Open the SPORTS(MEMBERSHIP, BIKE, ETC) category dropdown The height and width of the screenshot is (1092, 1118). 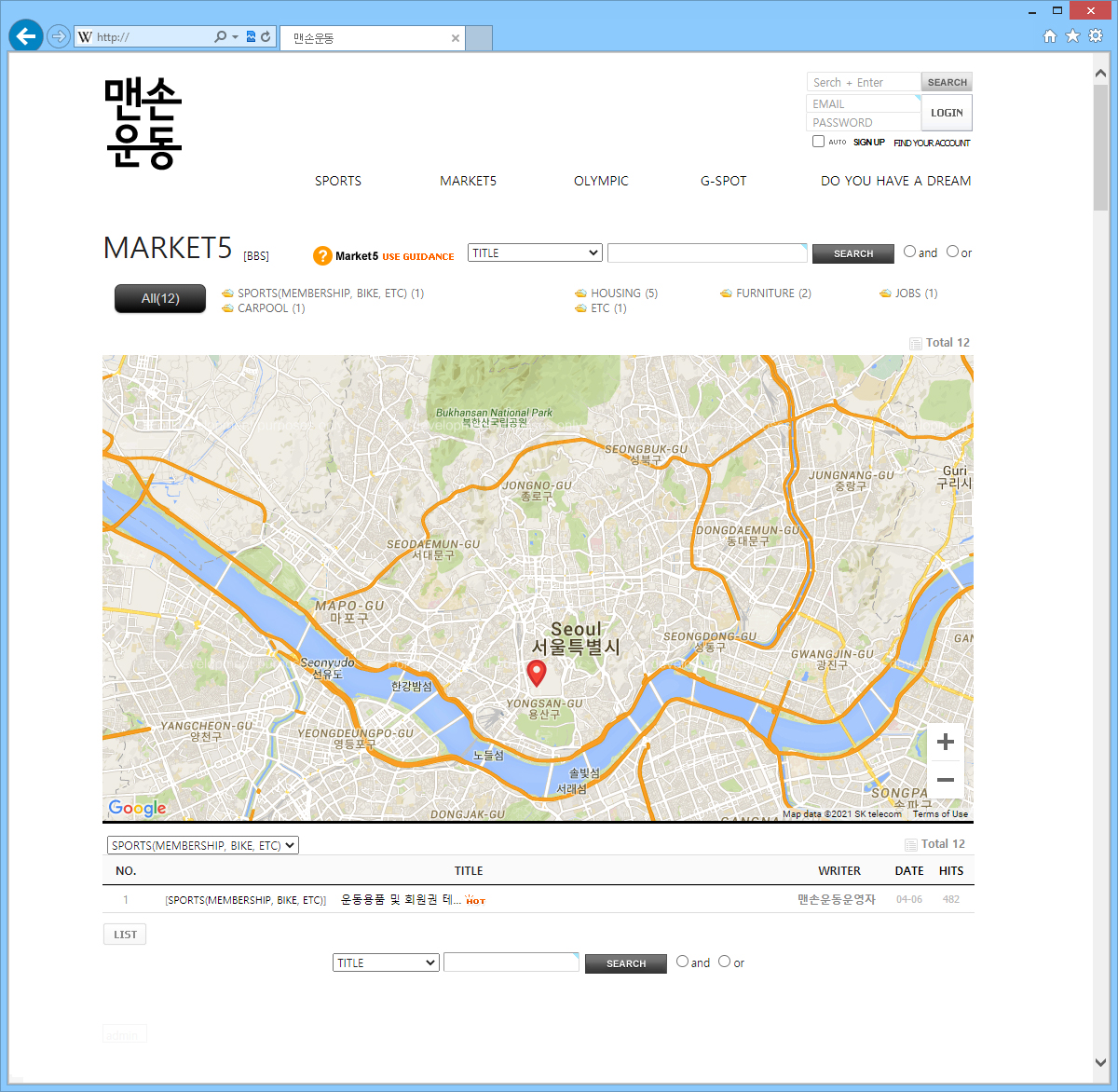click(x=203, y=845)
